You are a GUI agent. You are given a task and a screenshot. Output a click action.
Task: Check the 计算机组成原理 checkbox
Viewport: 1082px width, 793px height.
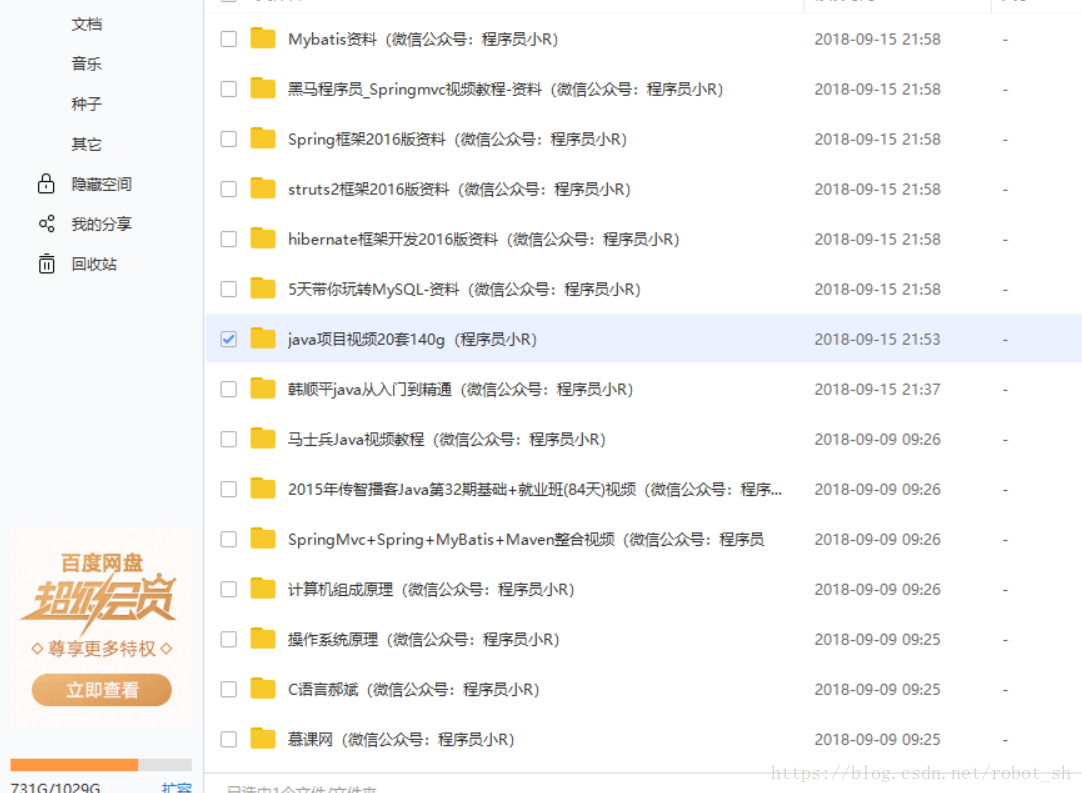click(228, 589)
